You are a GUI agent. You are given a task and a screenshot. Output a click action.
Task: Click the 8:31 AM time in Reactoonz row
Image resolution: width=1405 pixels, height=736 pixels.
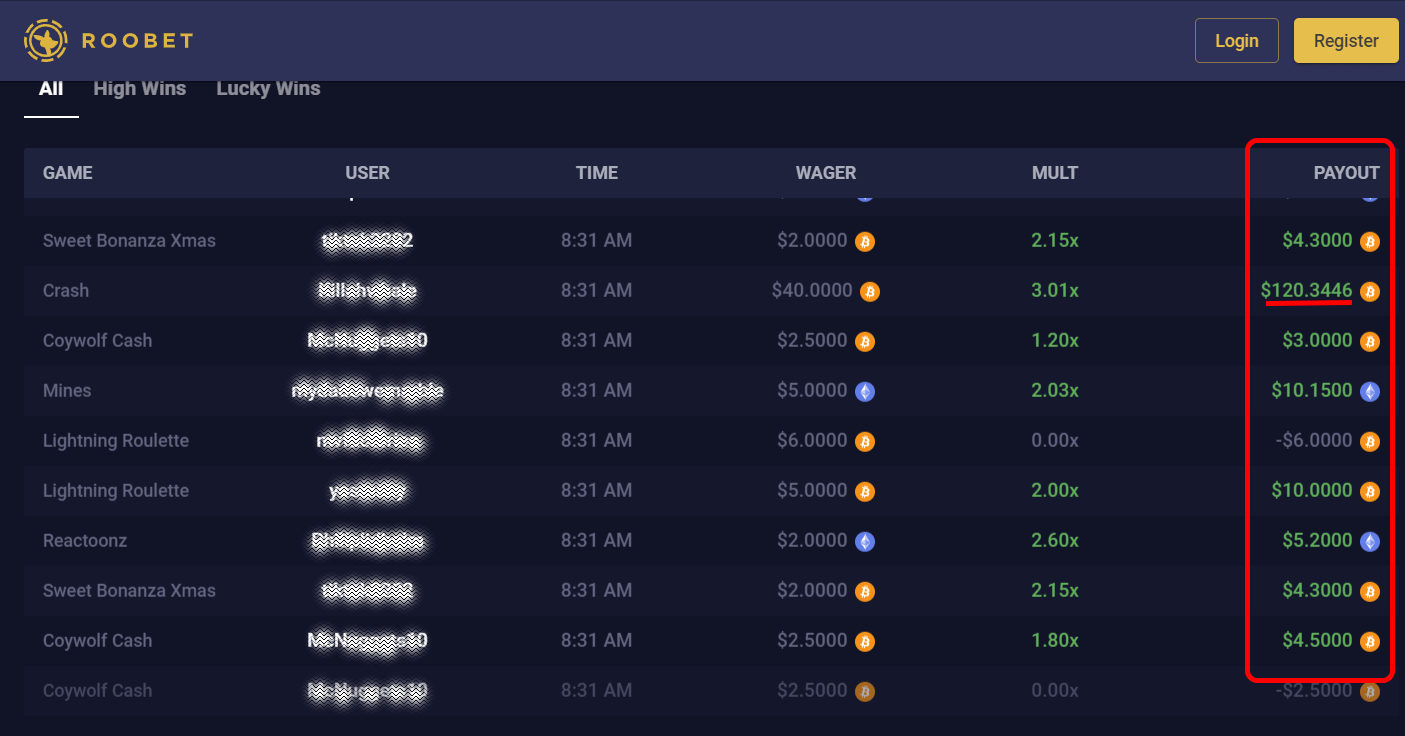coord(596,541)
